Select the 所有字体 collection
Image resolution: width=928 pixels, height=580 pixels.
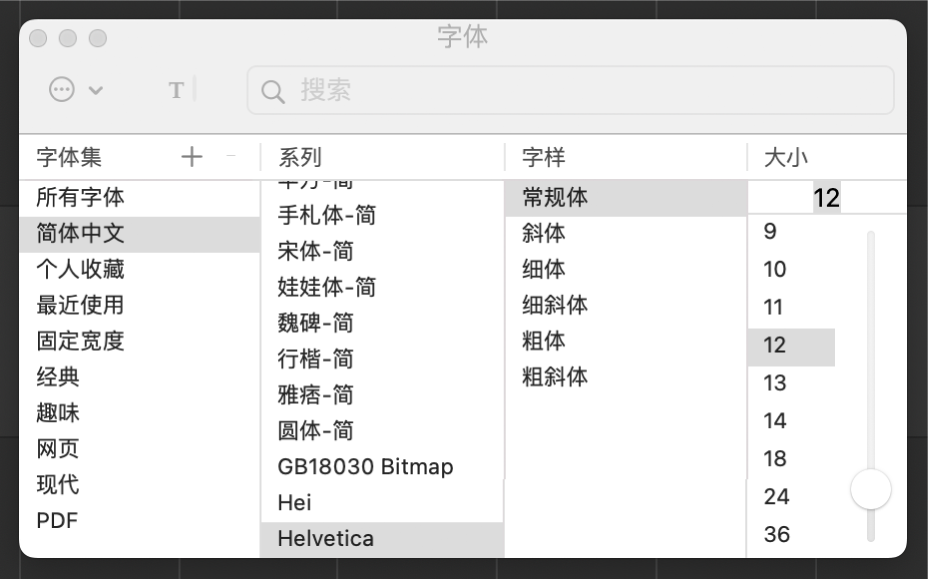coord(77,197)
